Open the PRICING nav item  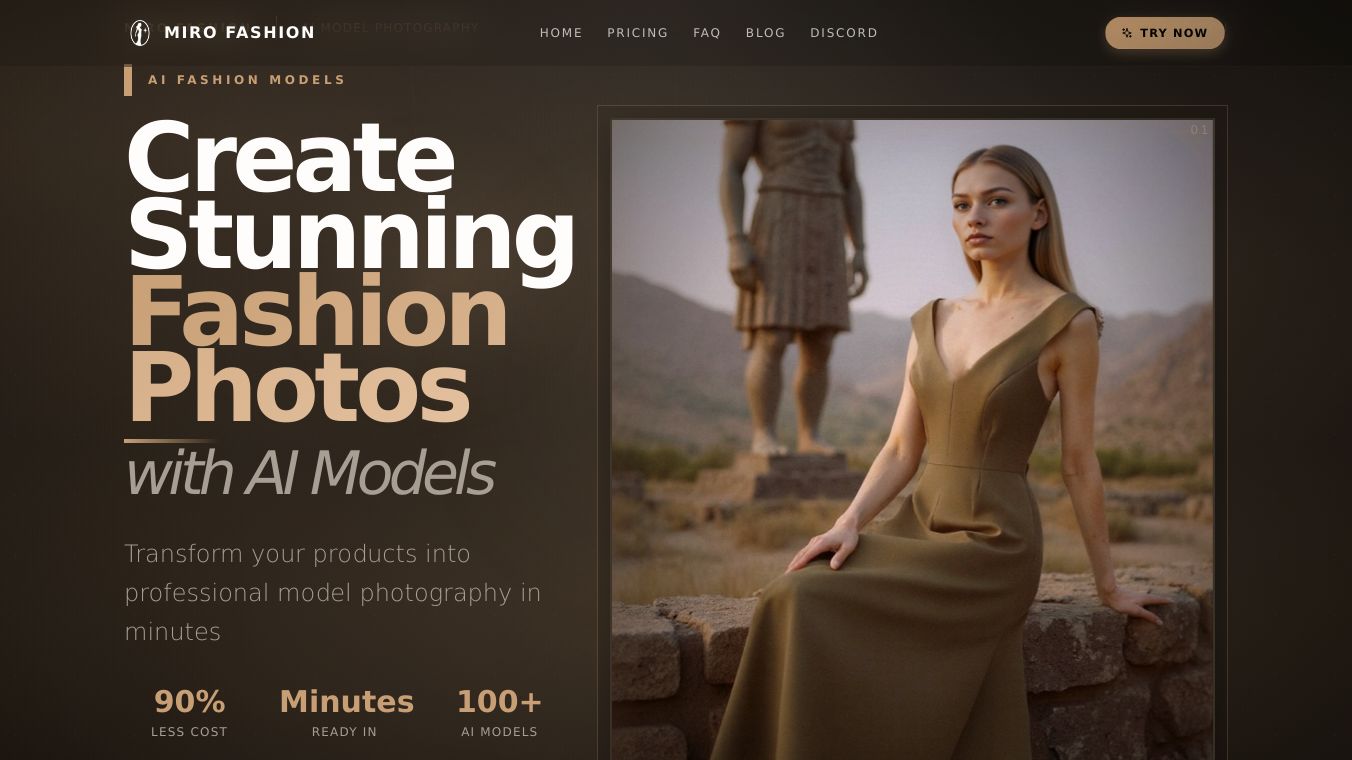click(638, 33)
